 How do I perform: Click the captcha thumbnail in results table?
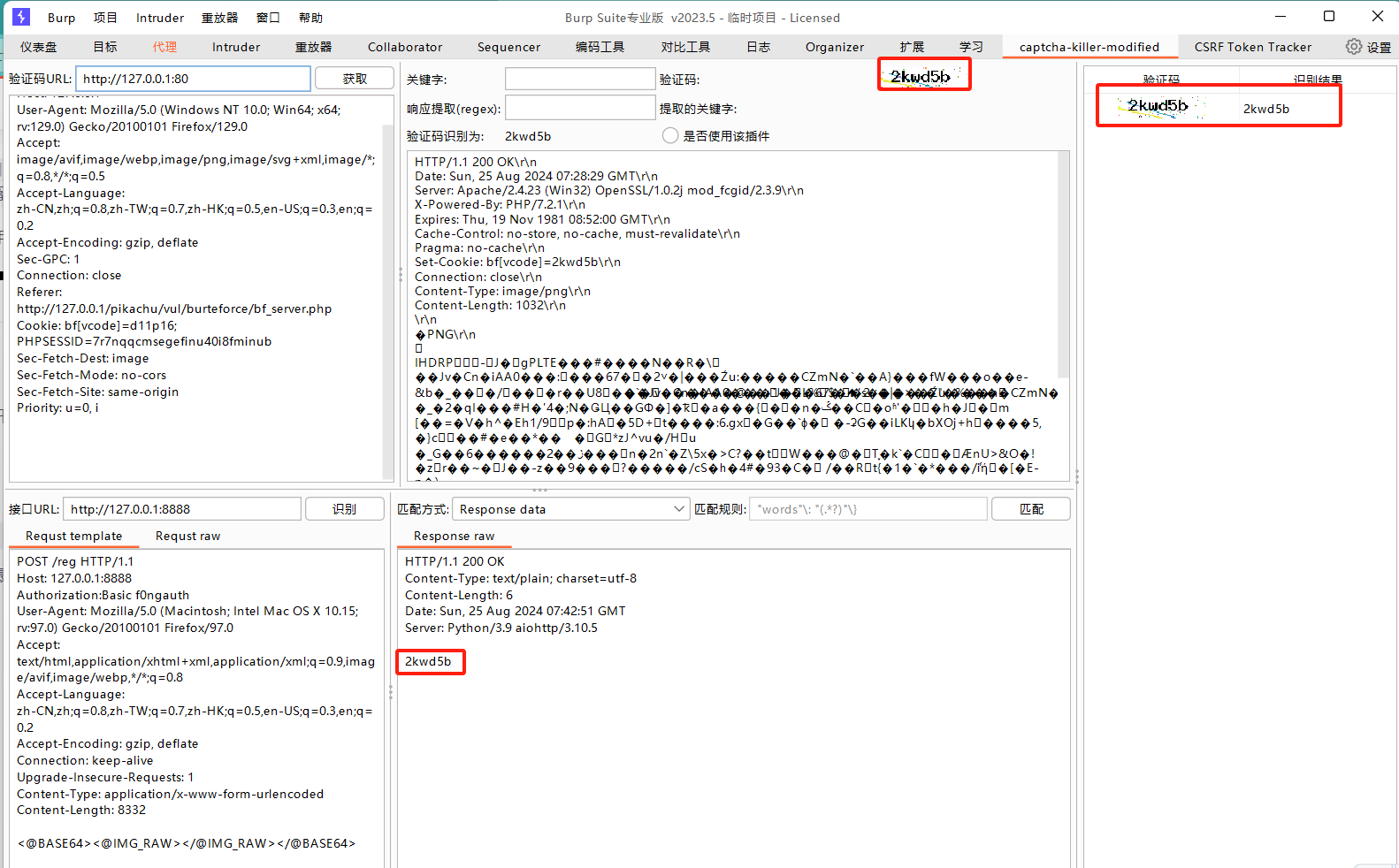tap(1161, 108)
